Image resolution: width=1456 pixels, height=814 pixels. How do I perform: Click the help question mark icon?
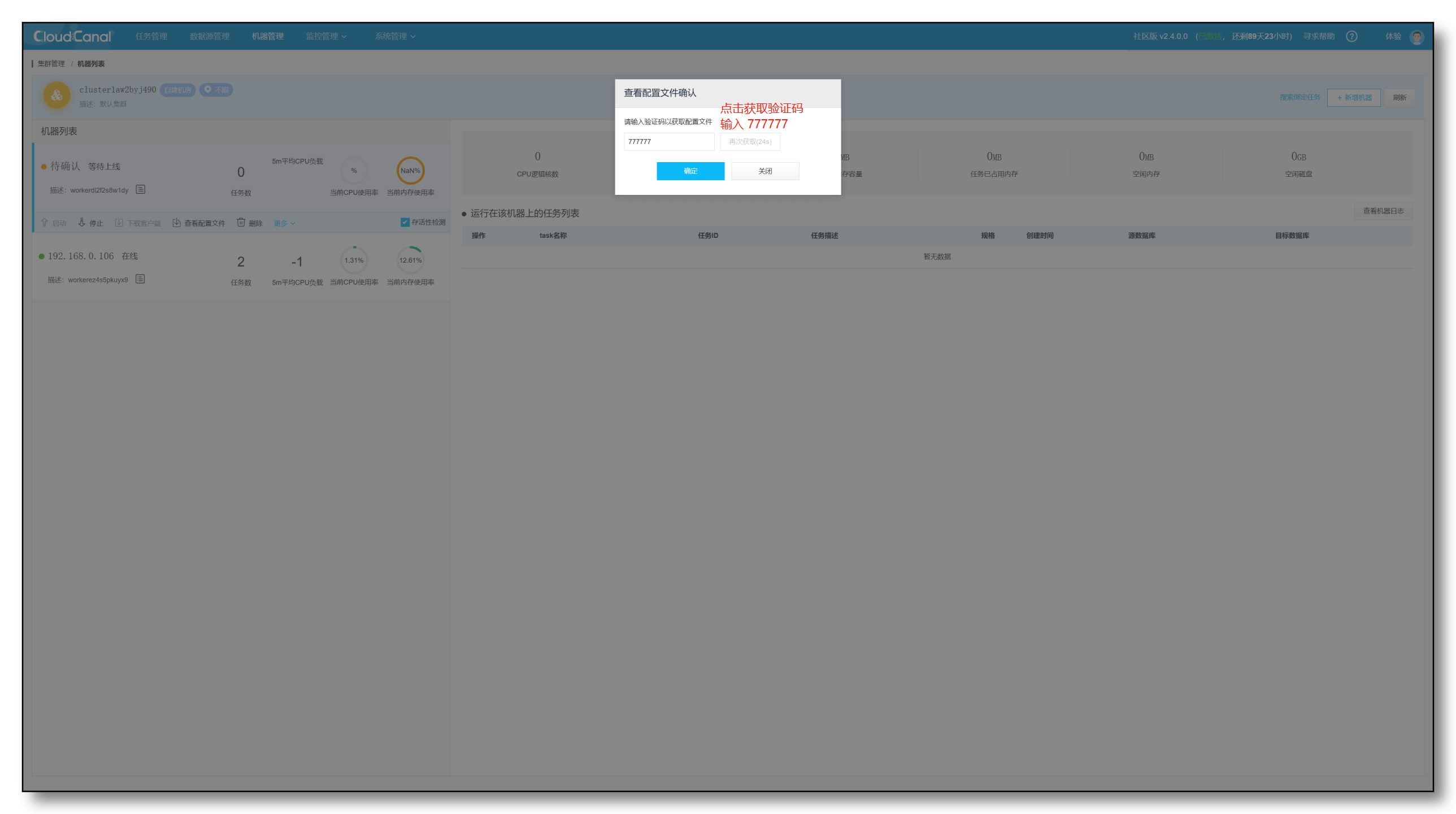coord(1351,36)
